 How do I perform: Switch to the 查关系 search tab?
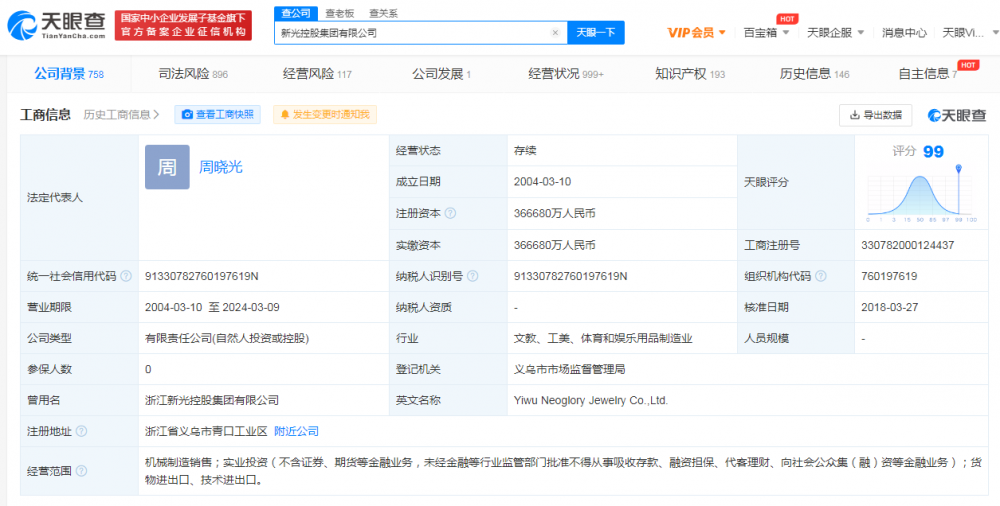point(383,13)
